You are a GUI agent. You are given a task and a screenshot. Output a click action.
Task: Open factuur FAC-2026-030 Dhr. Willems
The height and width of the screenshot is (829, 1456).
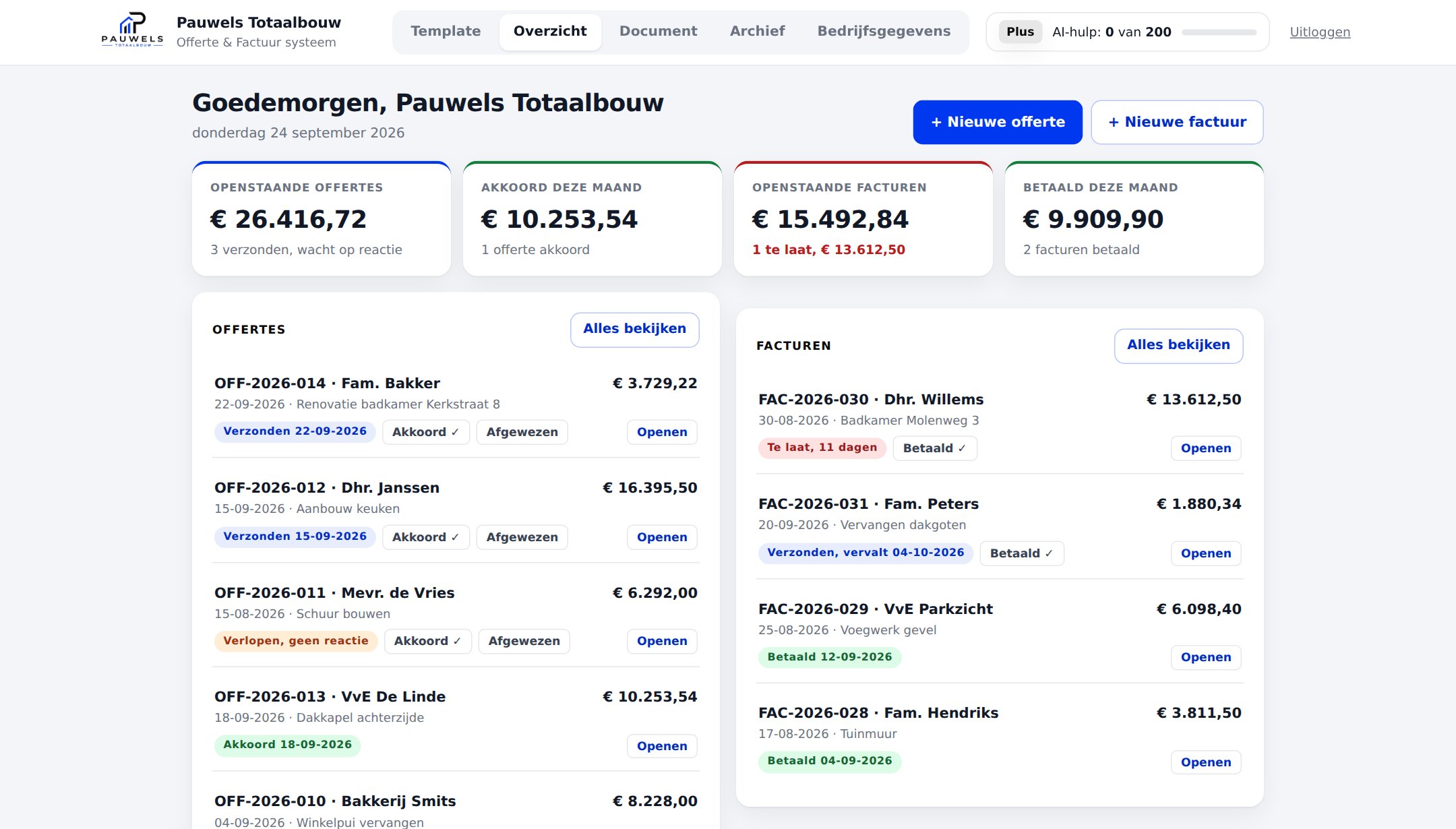1206,448
